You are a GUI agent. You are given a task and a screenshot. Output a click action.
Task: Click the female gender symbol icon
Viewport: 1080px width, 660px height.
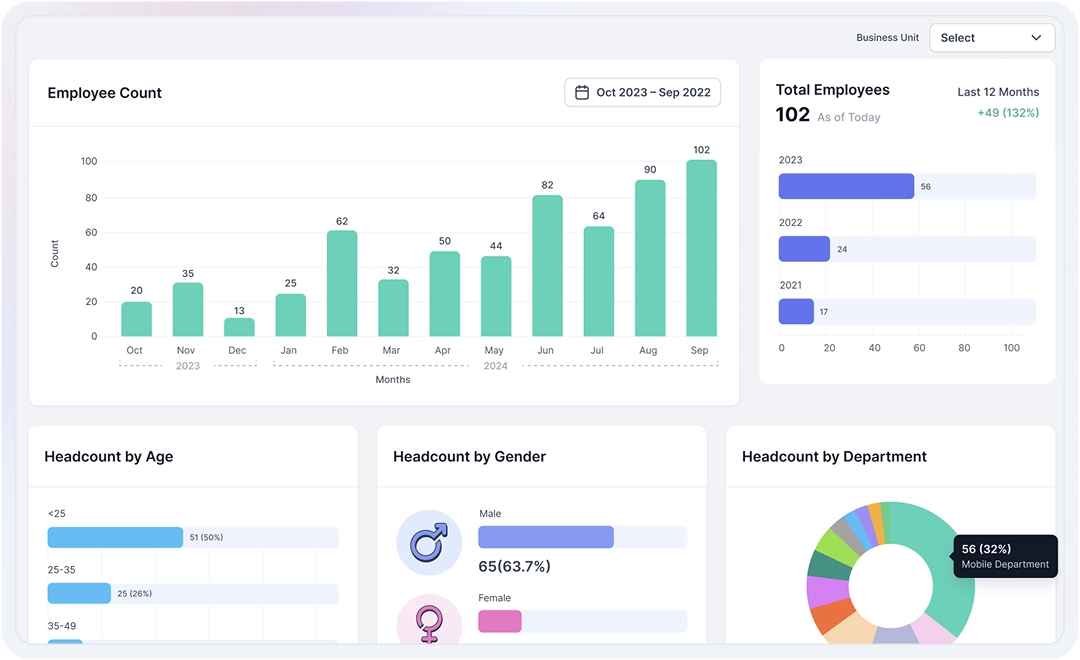pyautogui.click(x=429, y=622)
